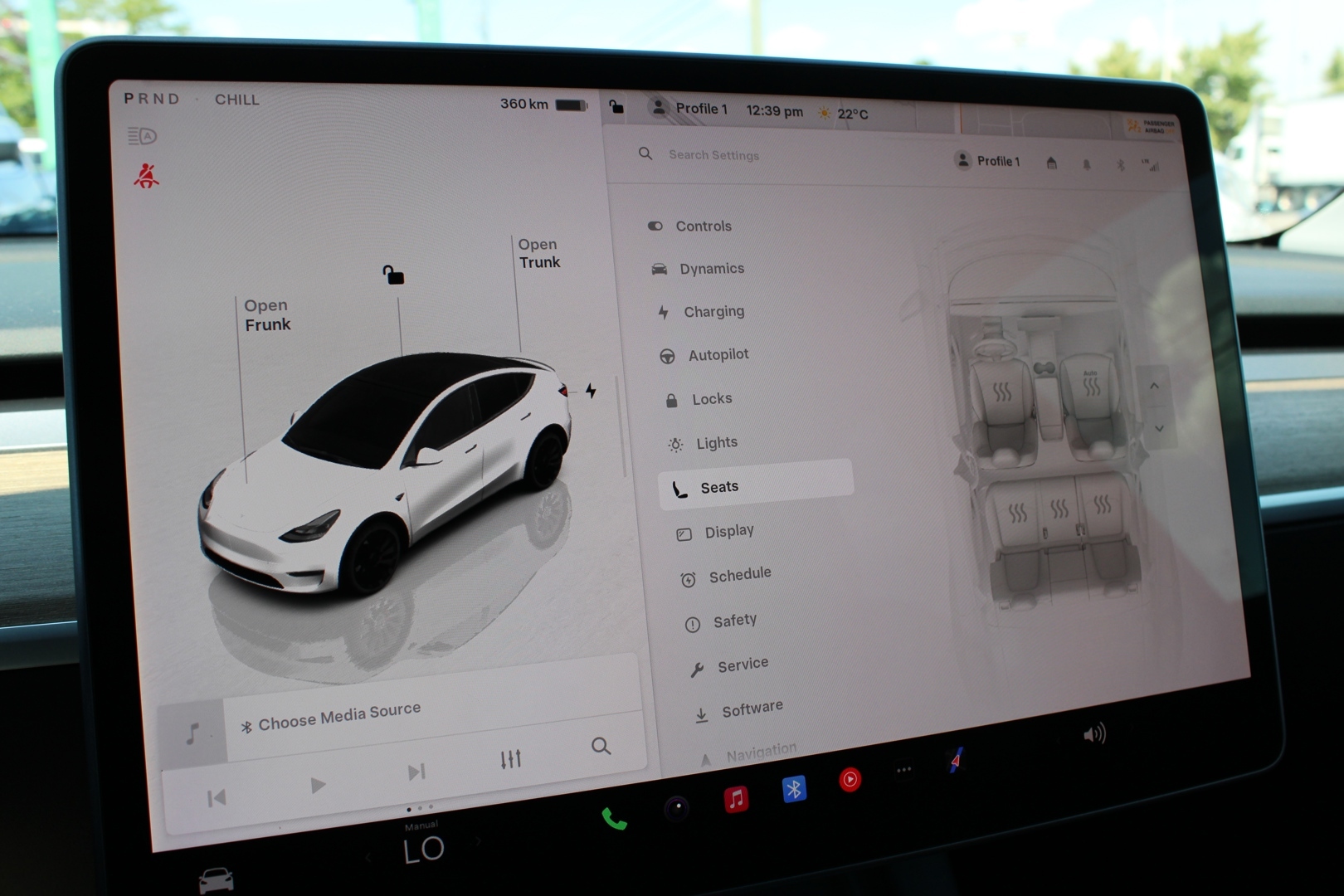The width and height of the screenshot is (1344, 896).
Task: Tap Open Trunk
Action: 539,254
